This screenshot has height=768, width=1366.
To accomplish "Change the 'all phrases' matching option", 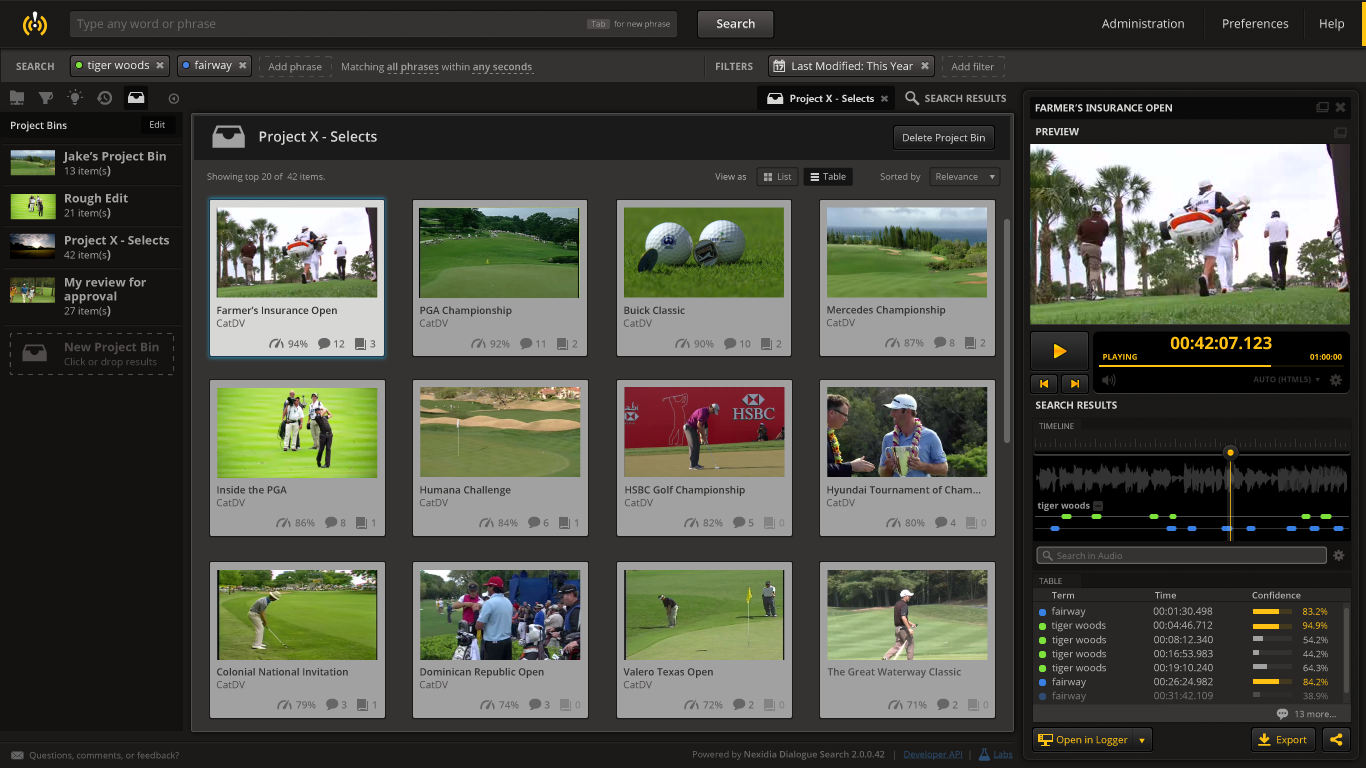I will click(x=413, y=67).
